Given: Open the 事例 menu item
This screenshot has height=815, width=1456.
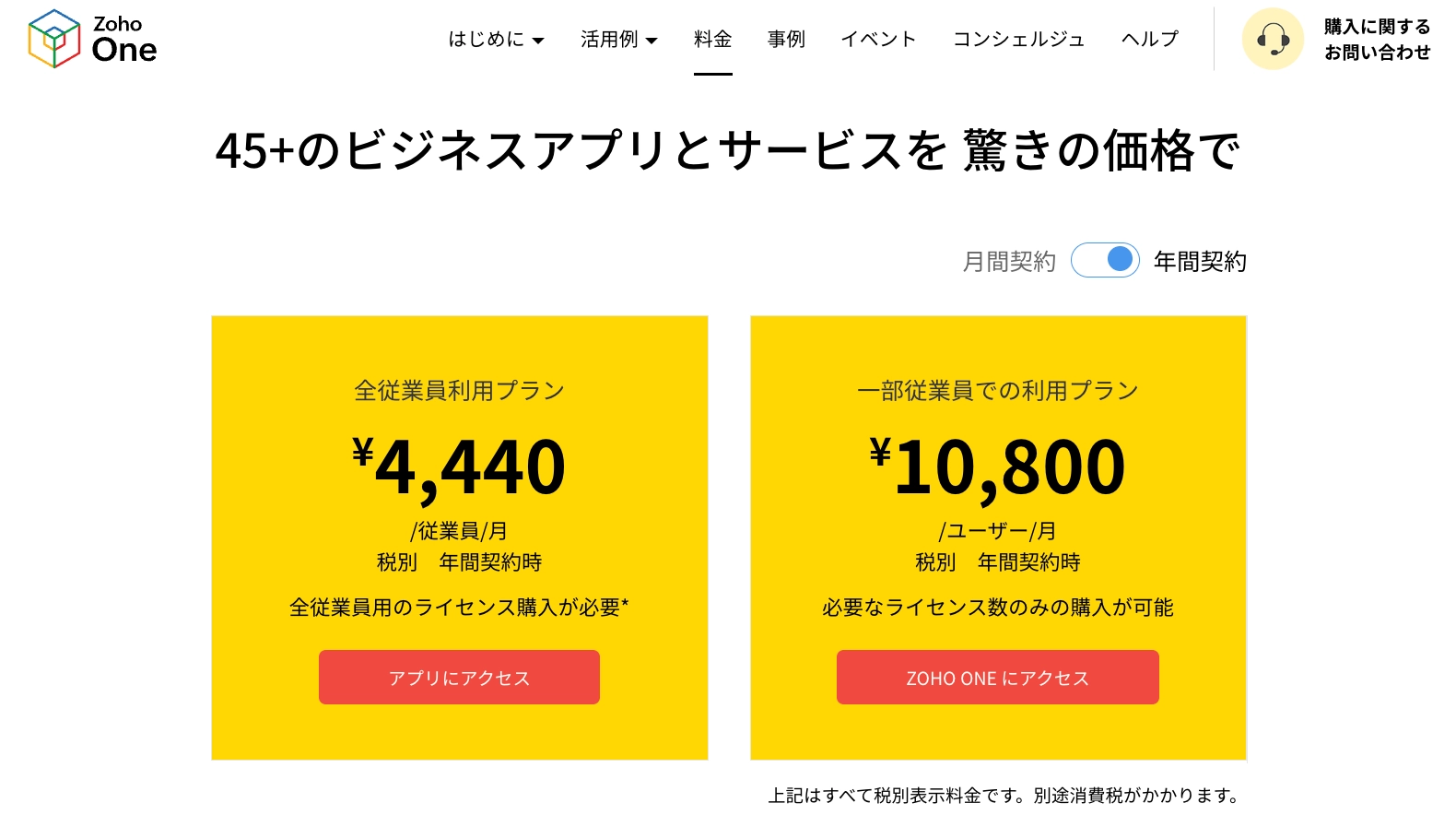Looking at the screenshot, I should tap(786, 39).
